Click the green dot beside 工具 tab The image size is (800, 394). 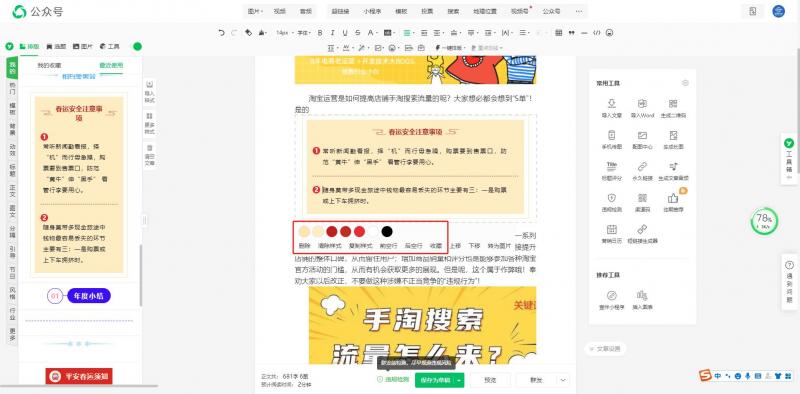click(137, 46)
